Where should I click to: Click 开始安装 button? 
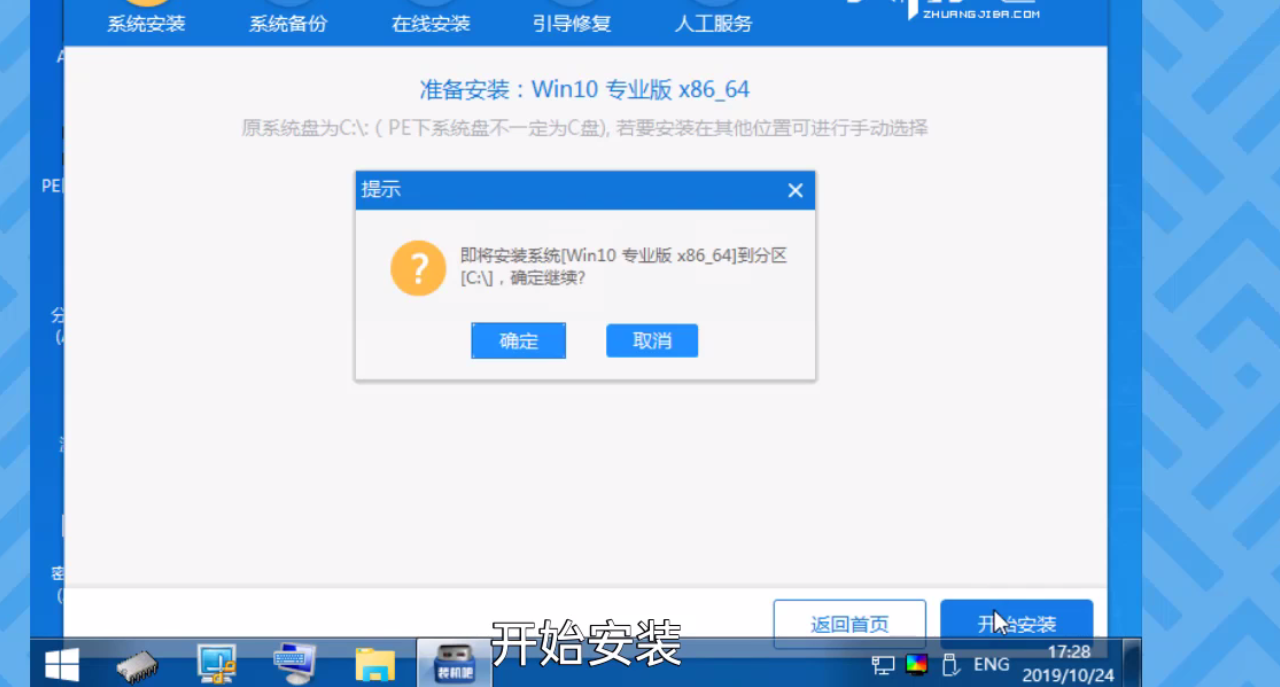point(1016,625)
